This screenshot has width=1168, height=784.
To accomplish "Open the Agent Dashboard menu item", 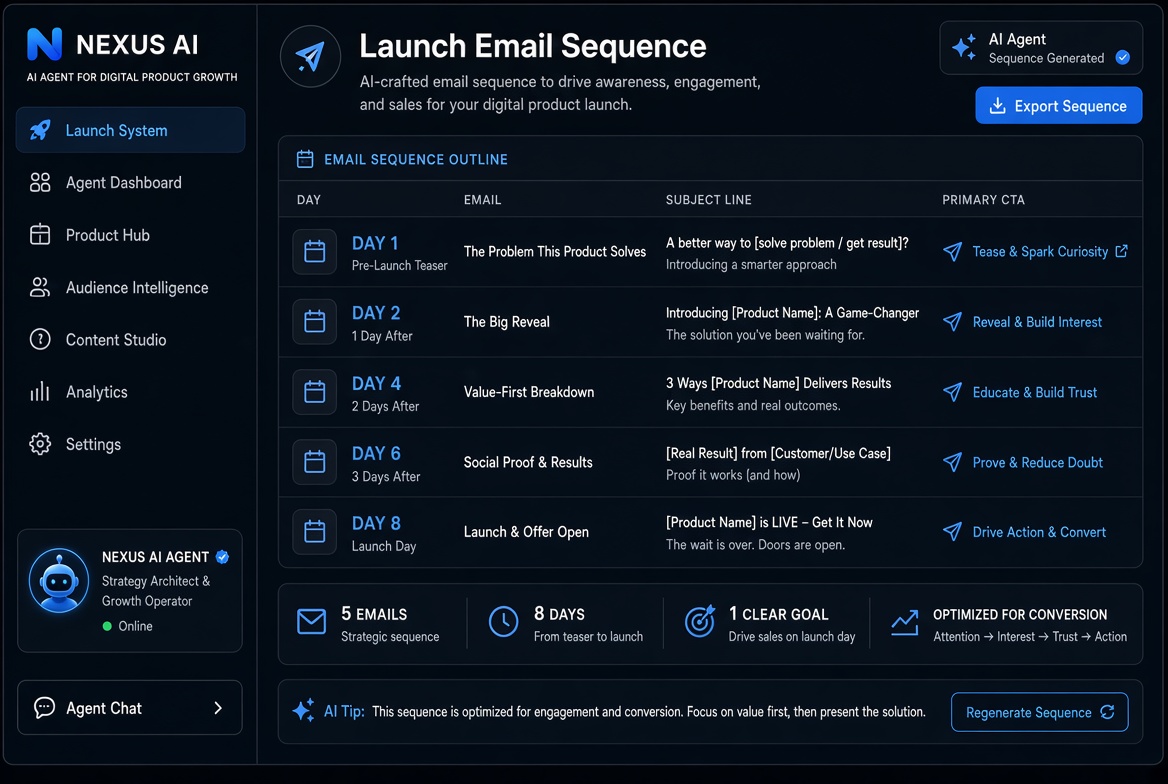I will point(124,183).
